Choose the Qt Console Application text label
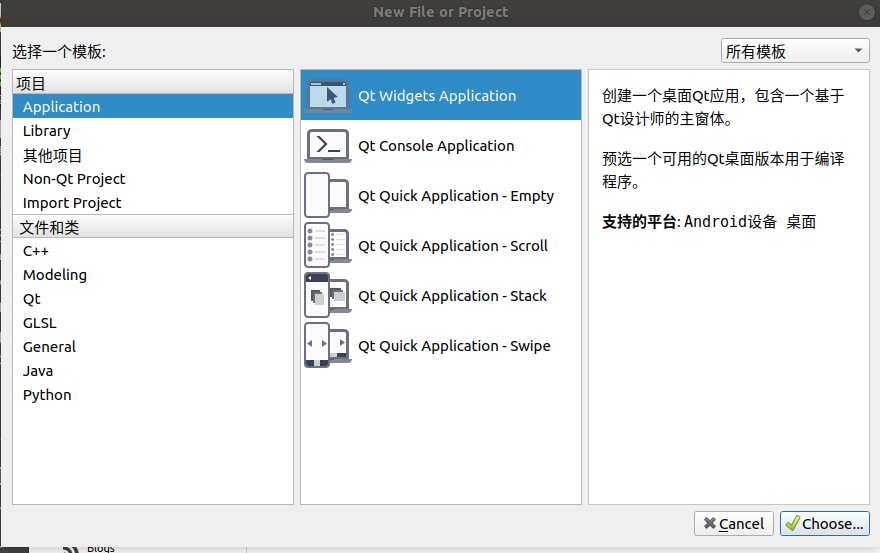The width and height of the screenshot is (880, 553). [x=436, y=146]
